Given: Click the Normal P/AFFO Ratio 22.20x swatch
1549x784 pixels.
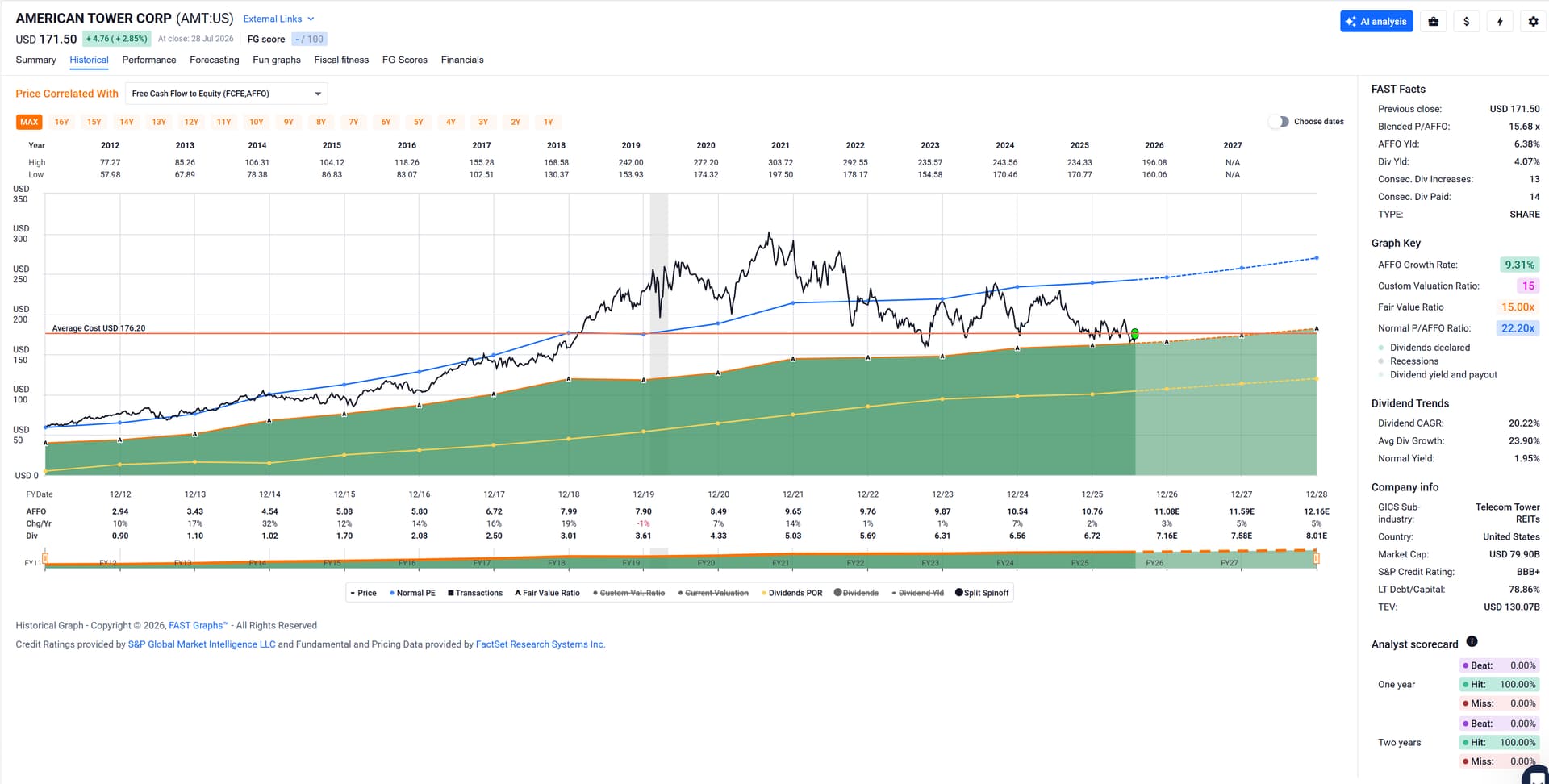Looking at the screenshot, I should pos(1518,328).
